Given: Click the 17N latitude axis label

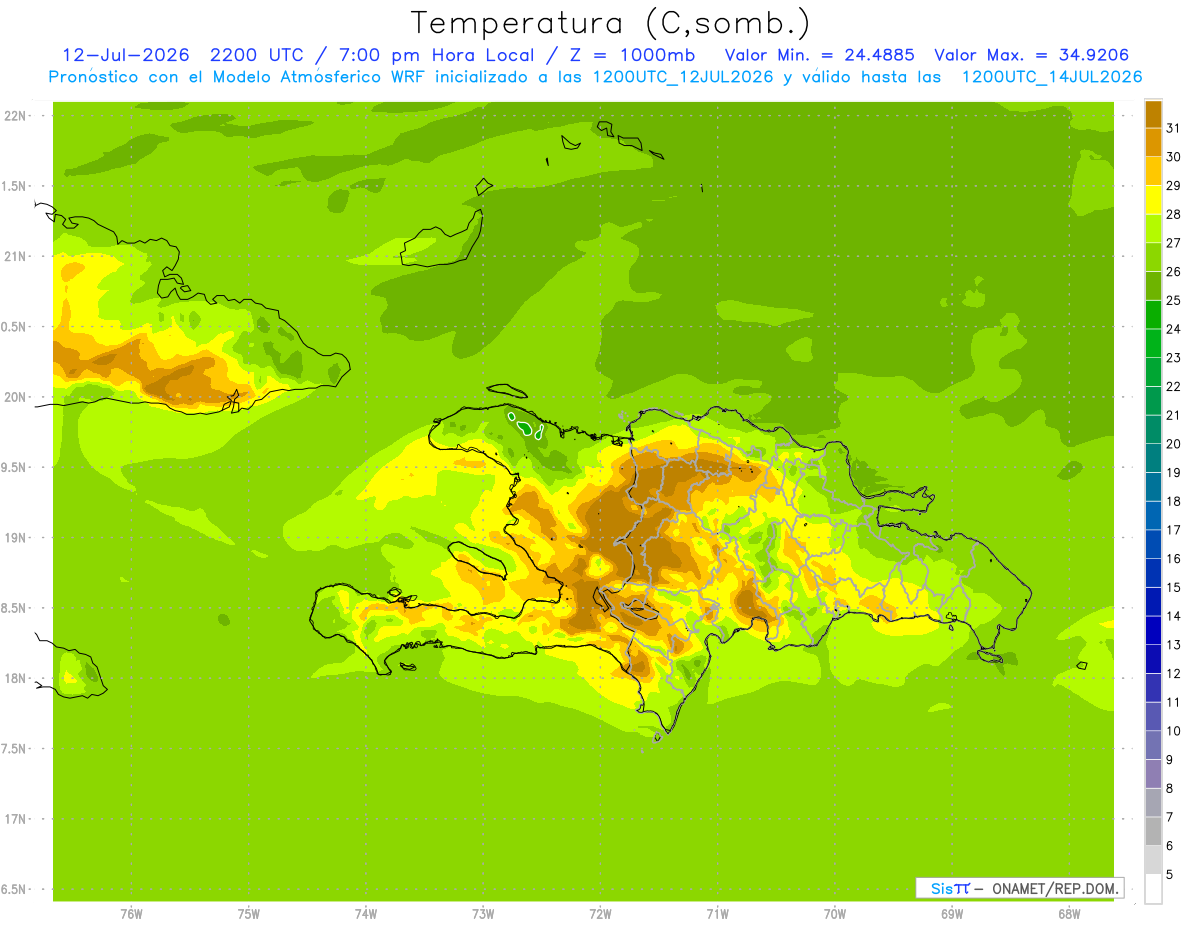Looking at the screenshot, I should click(17, 819).
